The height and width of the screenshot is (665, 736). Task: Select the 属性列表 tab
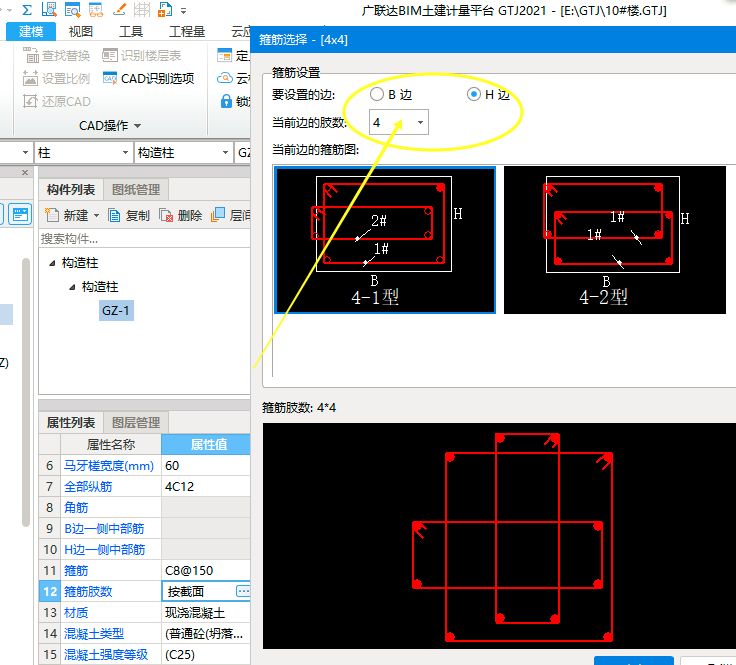(71, 422)
